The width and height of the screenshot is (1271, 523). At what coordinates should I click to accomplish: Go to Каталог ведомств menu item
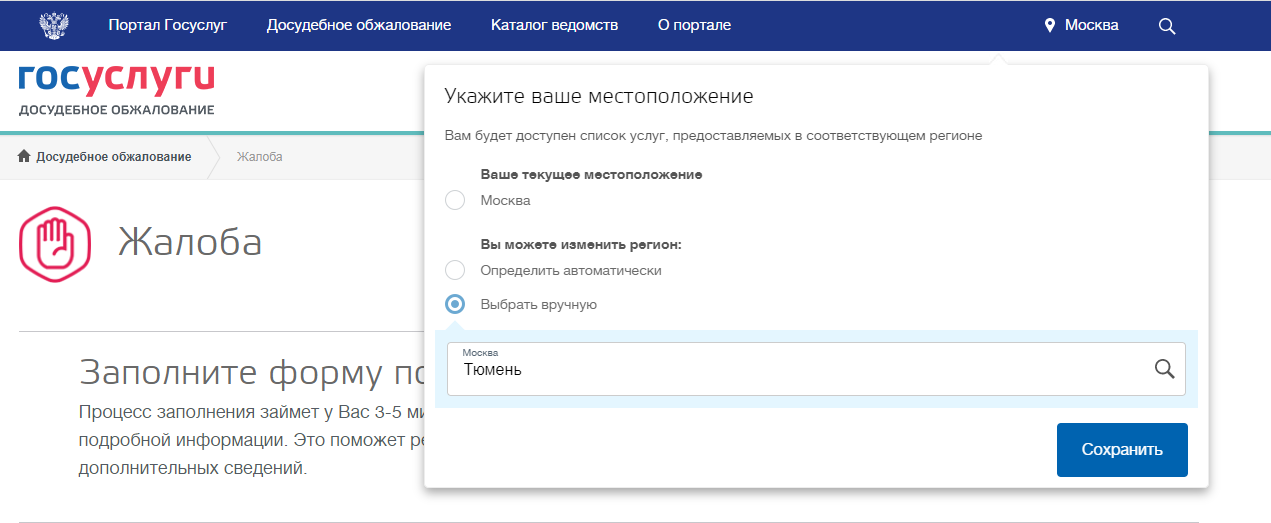pyautogui.click(x=554, y=26)
